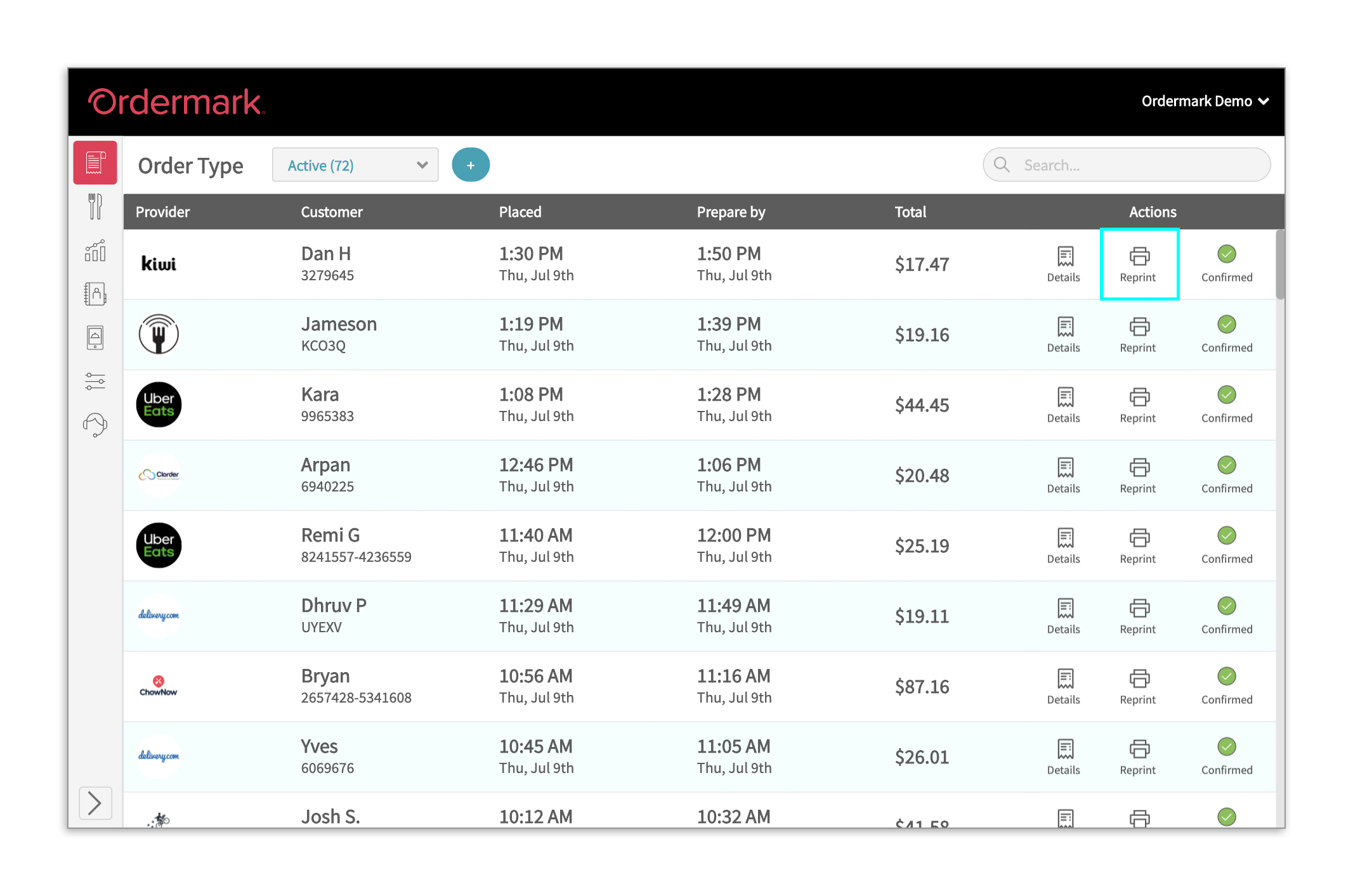View Details for Dan H's order

tap(1064, 264)
